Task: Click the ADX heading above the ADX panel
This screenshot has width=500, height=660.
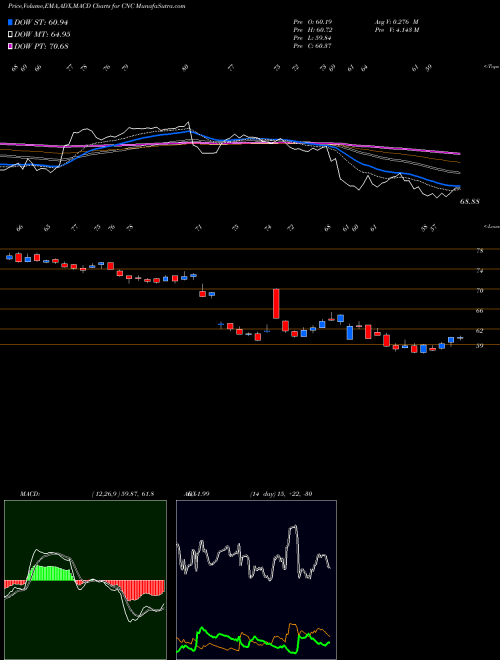Action: pyautogui.click(x=195, y=494)
